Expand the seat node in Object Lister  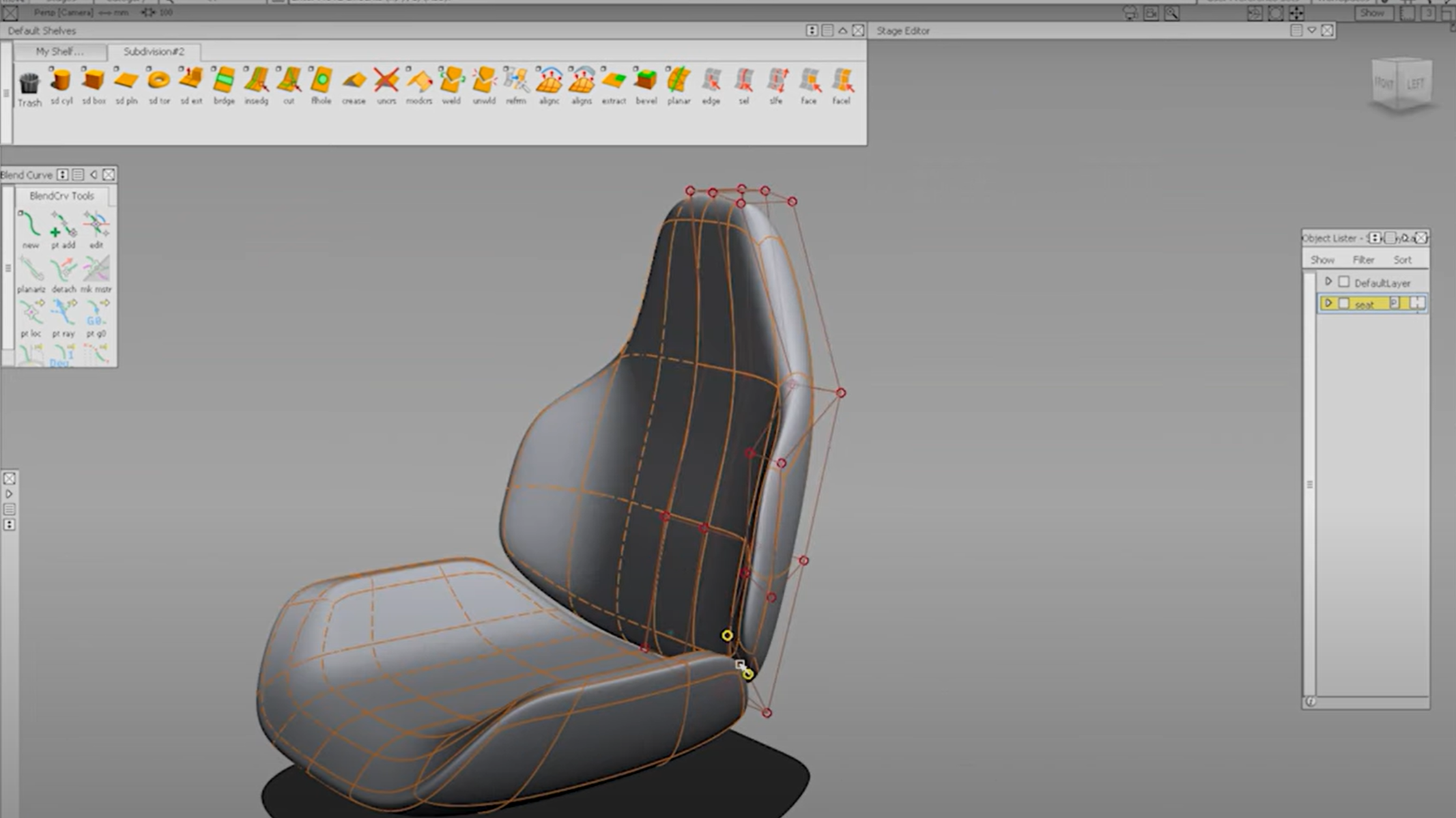click(1329, 303)
